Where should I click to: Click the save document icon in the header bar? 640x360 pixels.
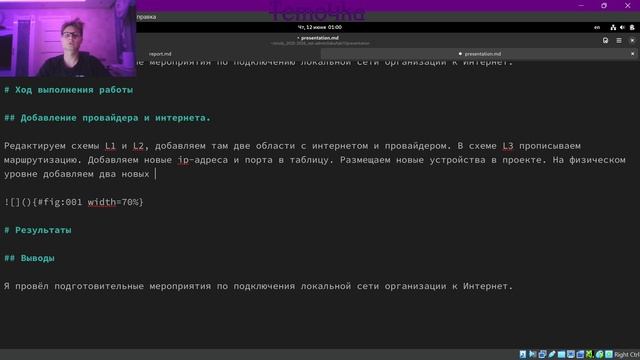pos(605,40)
